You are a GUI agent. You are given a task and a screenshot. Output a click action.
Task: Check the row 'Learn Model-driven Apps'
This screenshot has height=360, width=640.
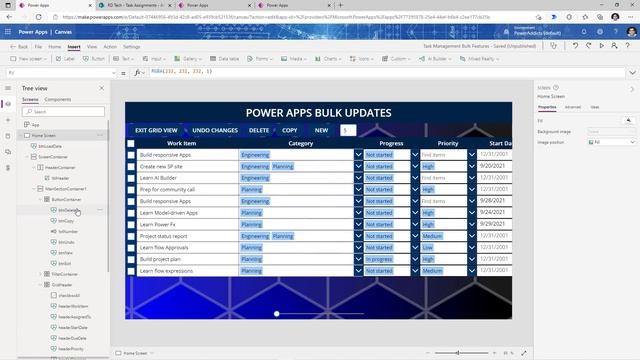pyautogui.click(x=131, y=213)
